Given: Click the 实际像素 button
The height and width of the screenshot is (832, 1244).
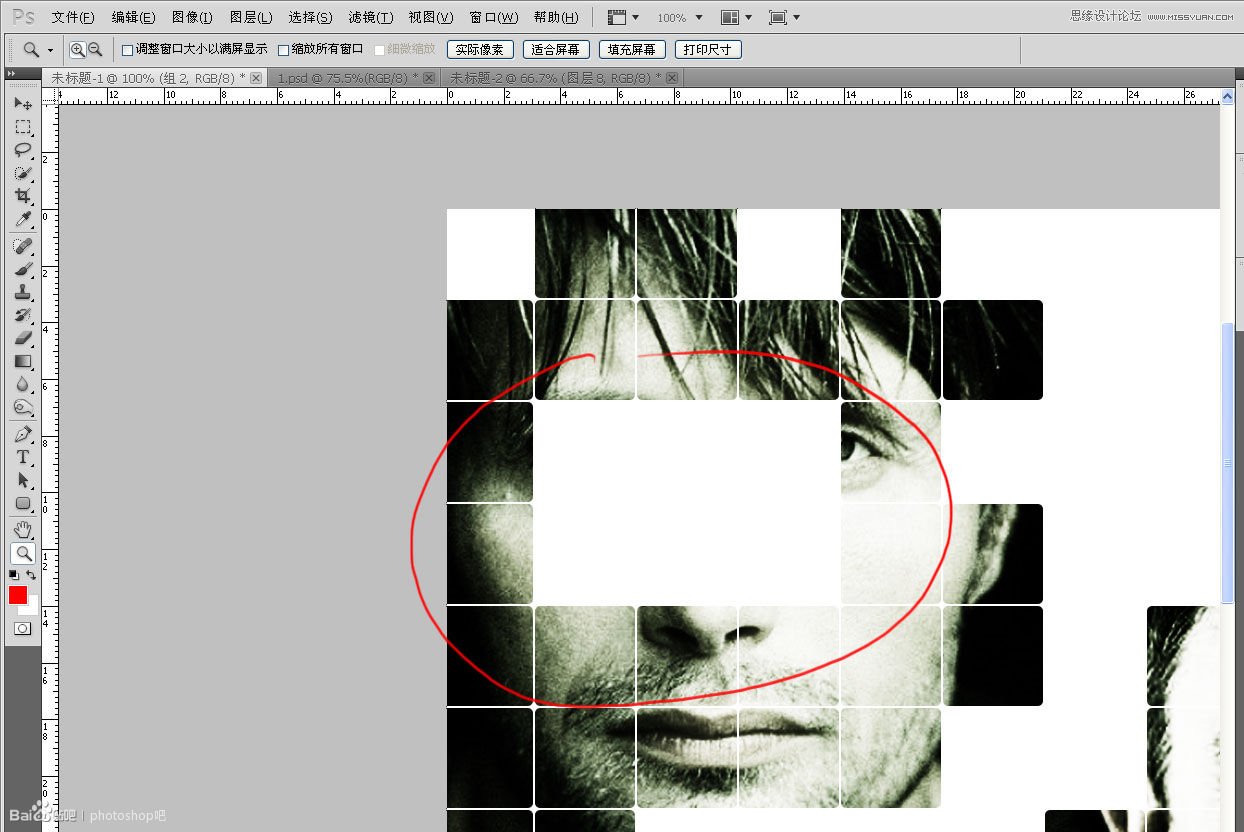Looking at the screenshot, I should coord(481,50).
